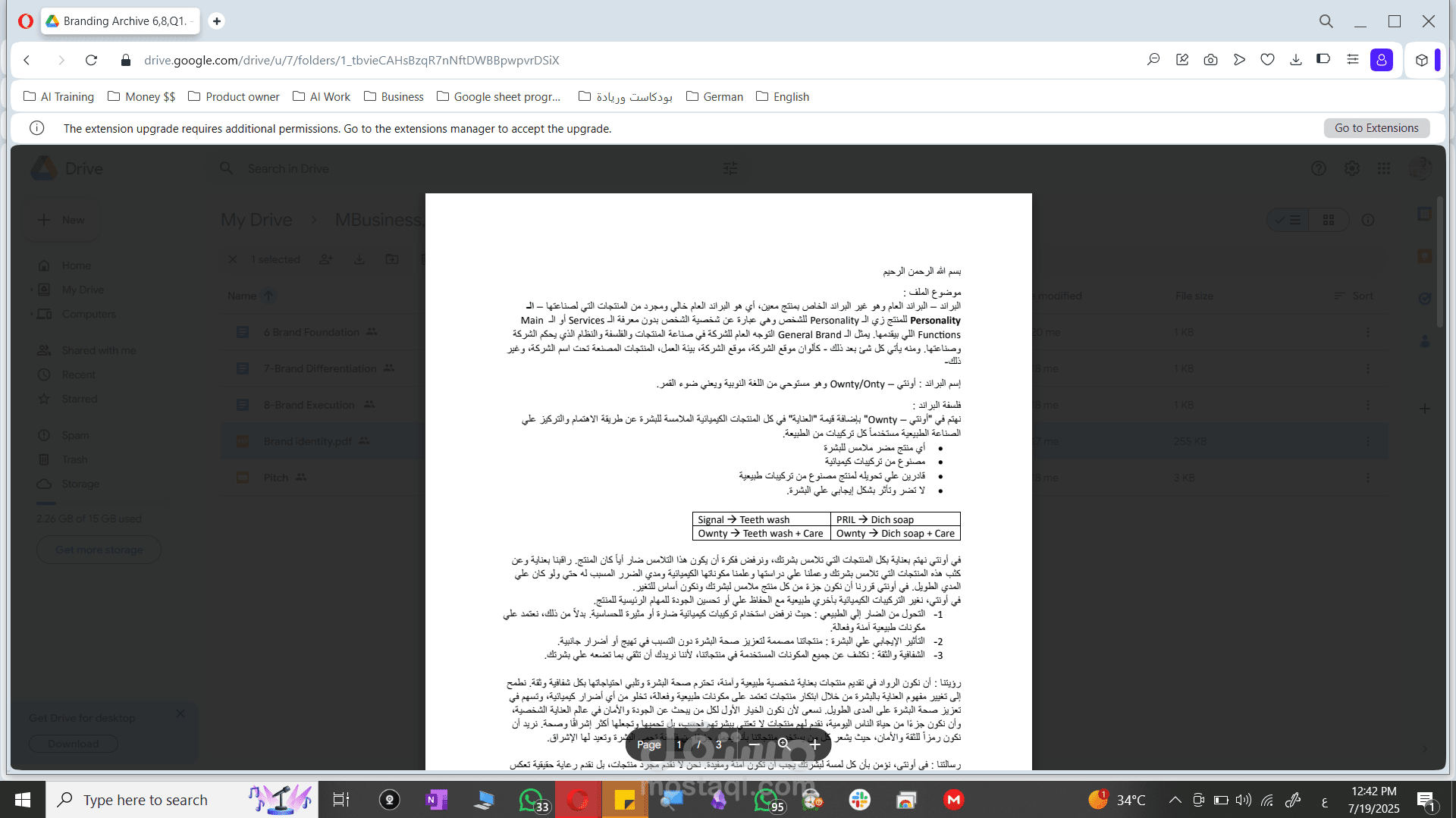Click Get more storage button
The height and width of the screenshot is (818, 1456).
tap(99, 550)
